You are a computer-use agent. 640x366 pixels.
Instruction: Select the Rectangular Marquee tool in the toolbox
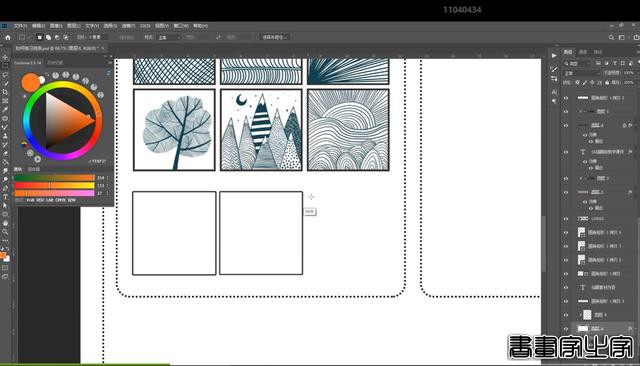pos(5,66)
